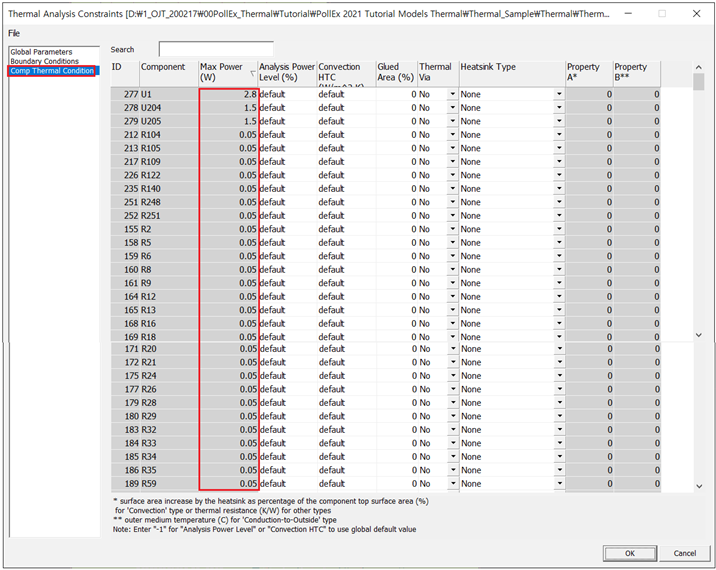Open Thermal Via dropdown for U1

tap(452, 94)
